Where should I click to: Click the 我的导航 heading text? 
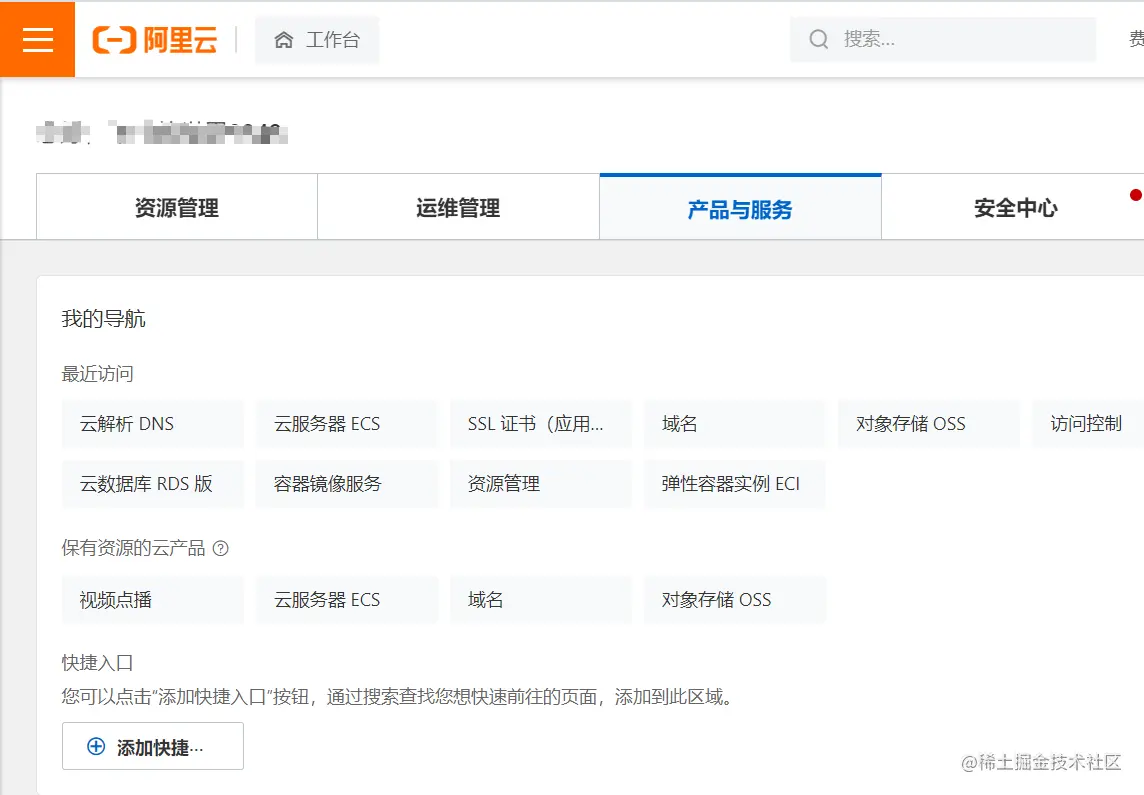click(x=103, y=319)
